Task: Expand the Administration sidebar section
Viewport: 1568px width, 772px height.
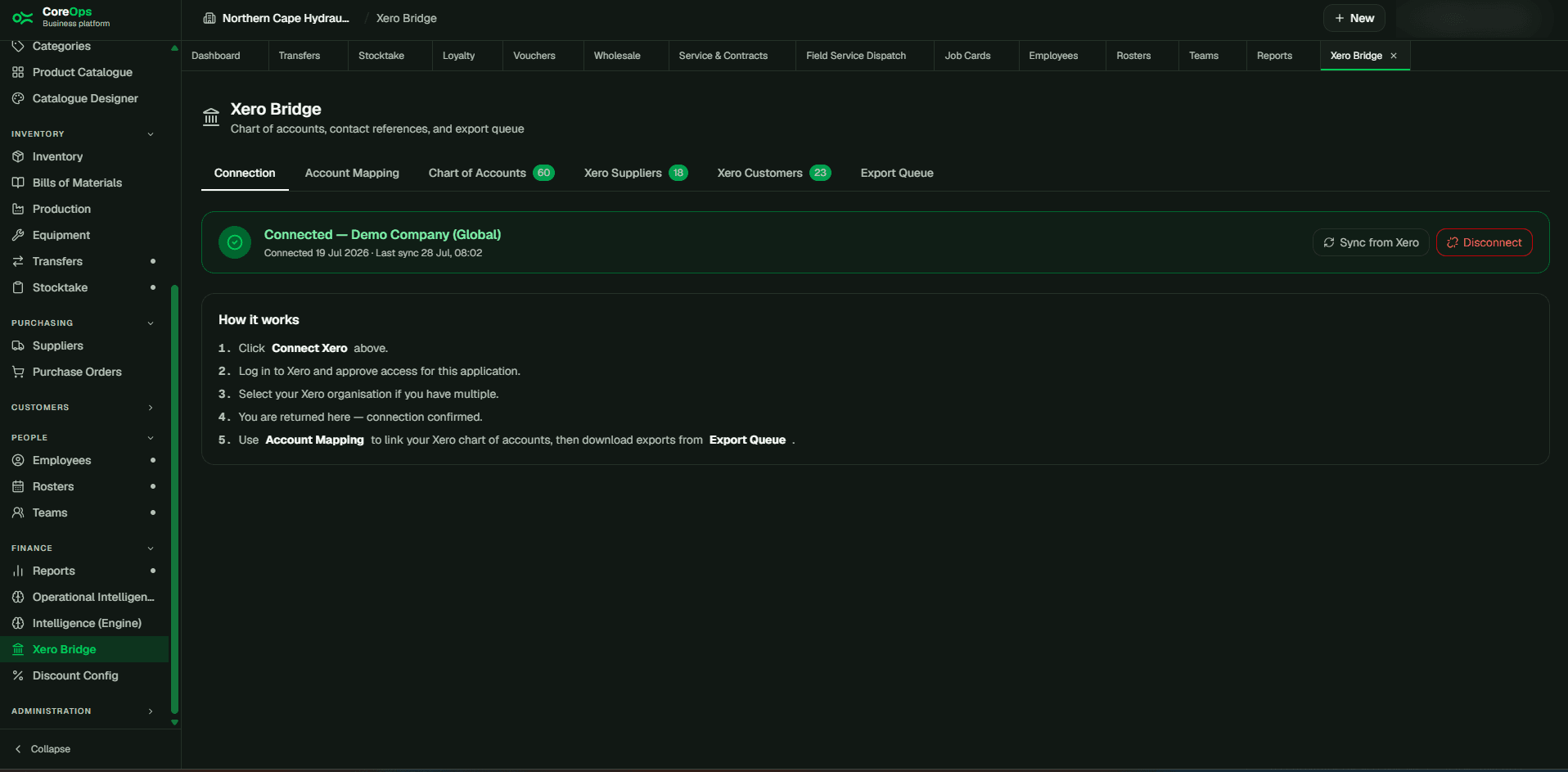Action: coord(151,711)
